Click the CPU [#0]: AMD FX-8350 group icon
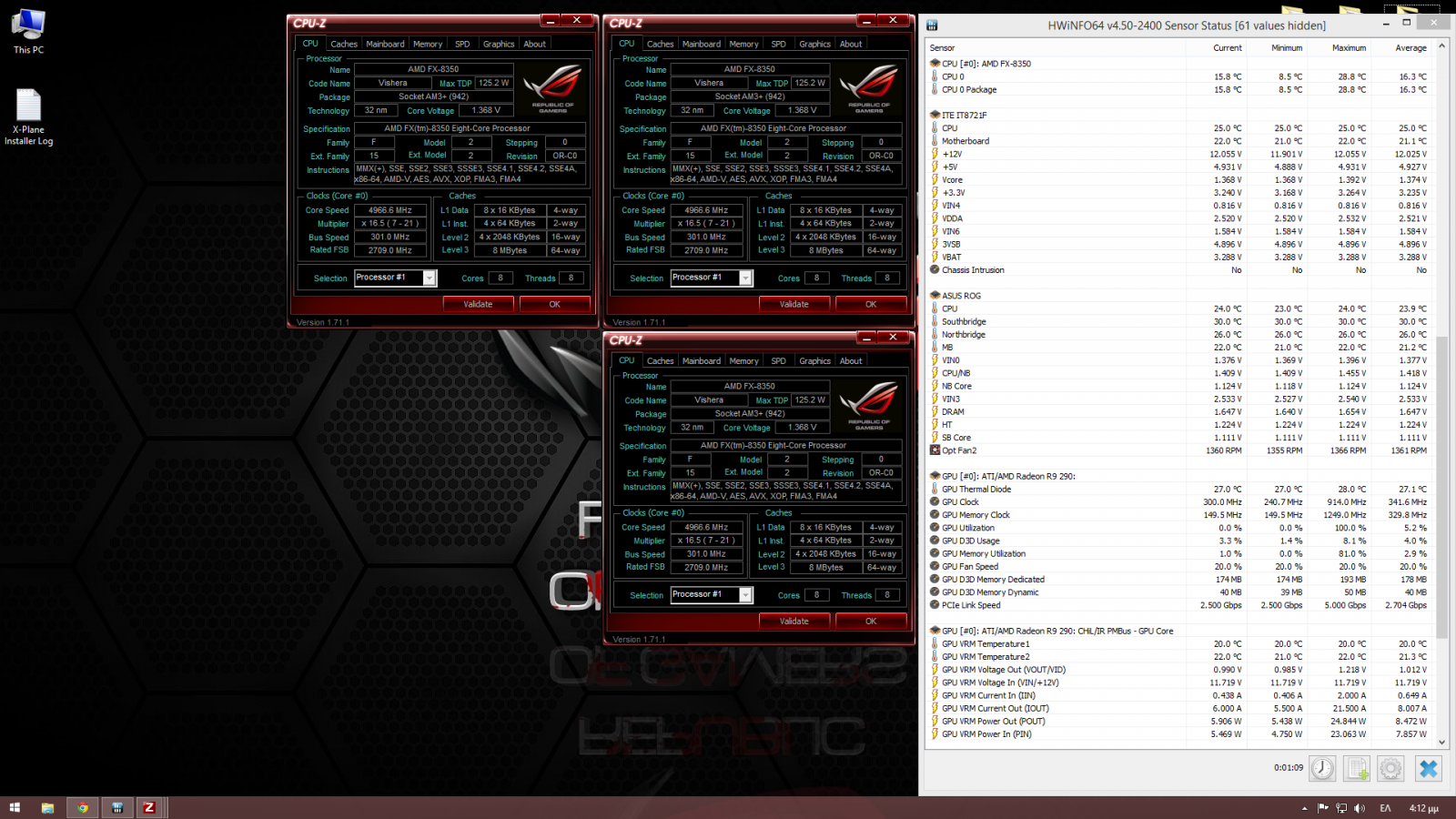1456x819 pixels. click(x=935, y=64)
